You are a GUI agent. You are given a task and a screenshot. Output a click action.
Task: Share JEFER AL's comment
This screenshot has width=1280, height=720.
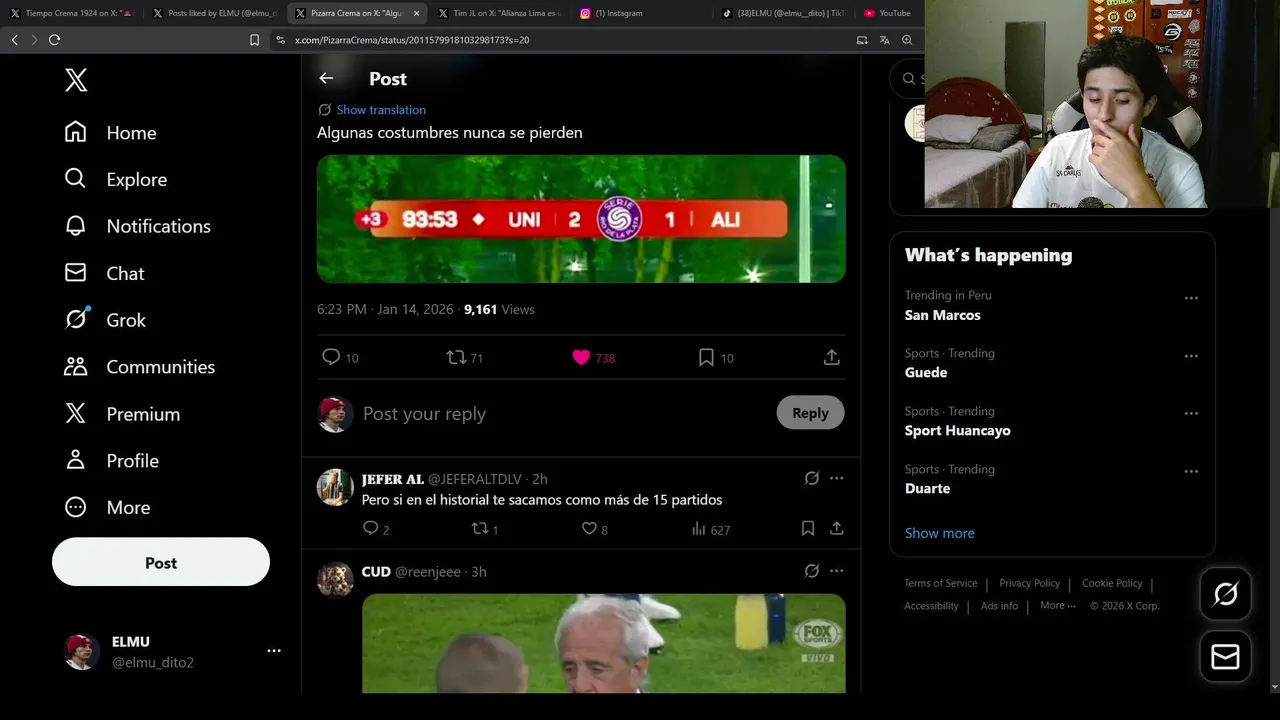[837, 528]
